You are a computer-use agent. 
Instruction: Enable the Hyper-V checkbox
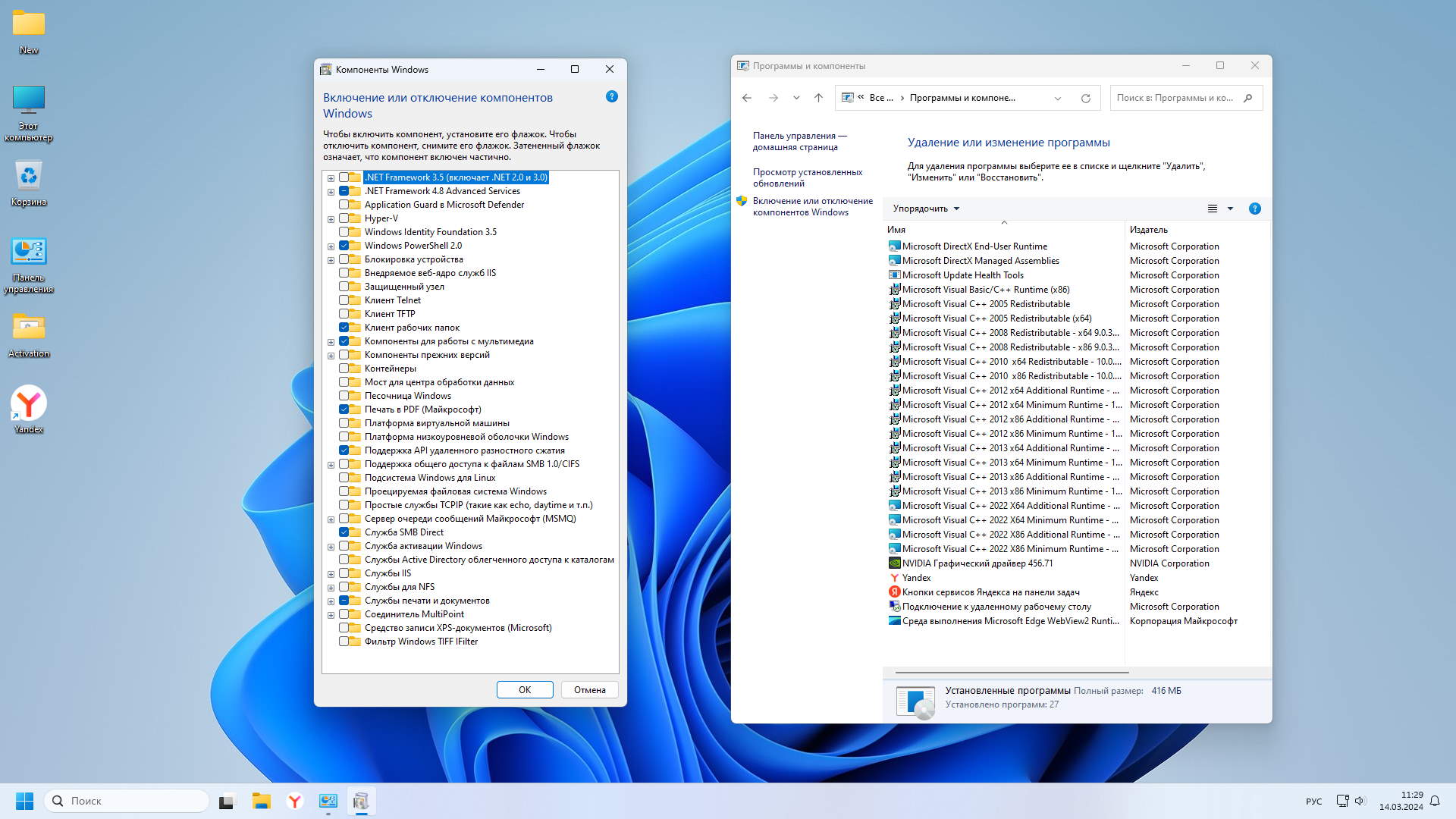344,218
